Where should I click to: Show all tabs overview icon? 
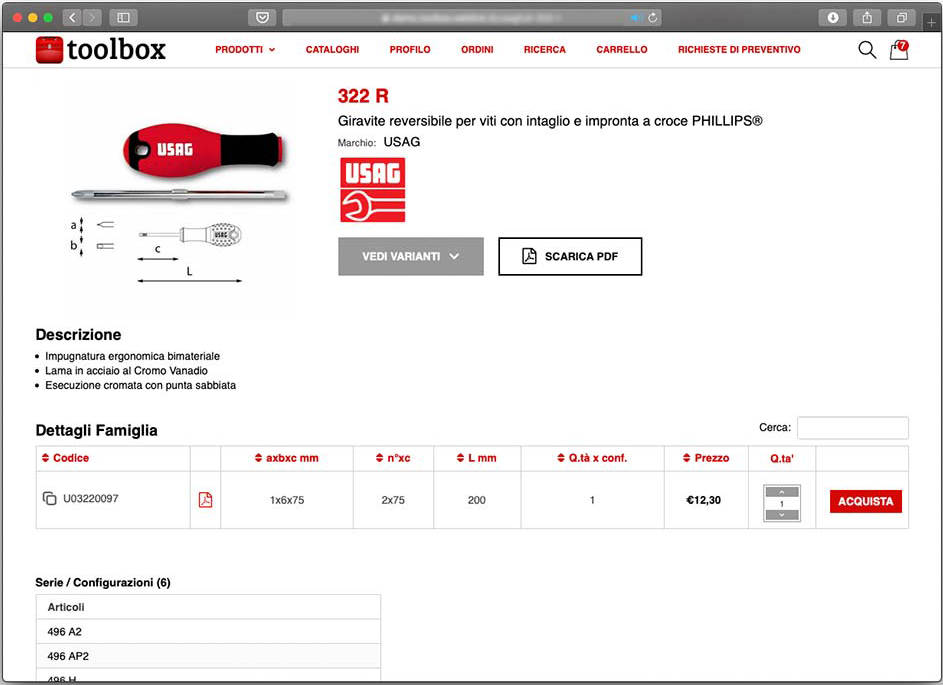902,17
